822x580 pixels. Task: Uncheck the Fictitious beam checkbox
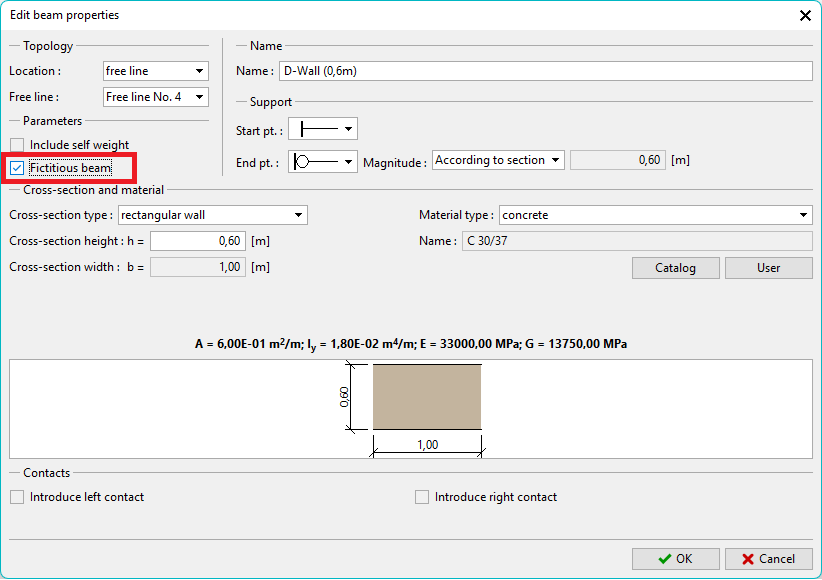pos(17,168)
